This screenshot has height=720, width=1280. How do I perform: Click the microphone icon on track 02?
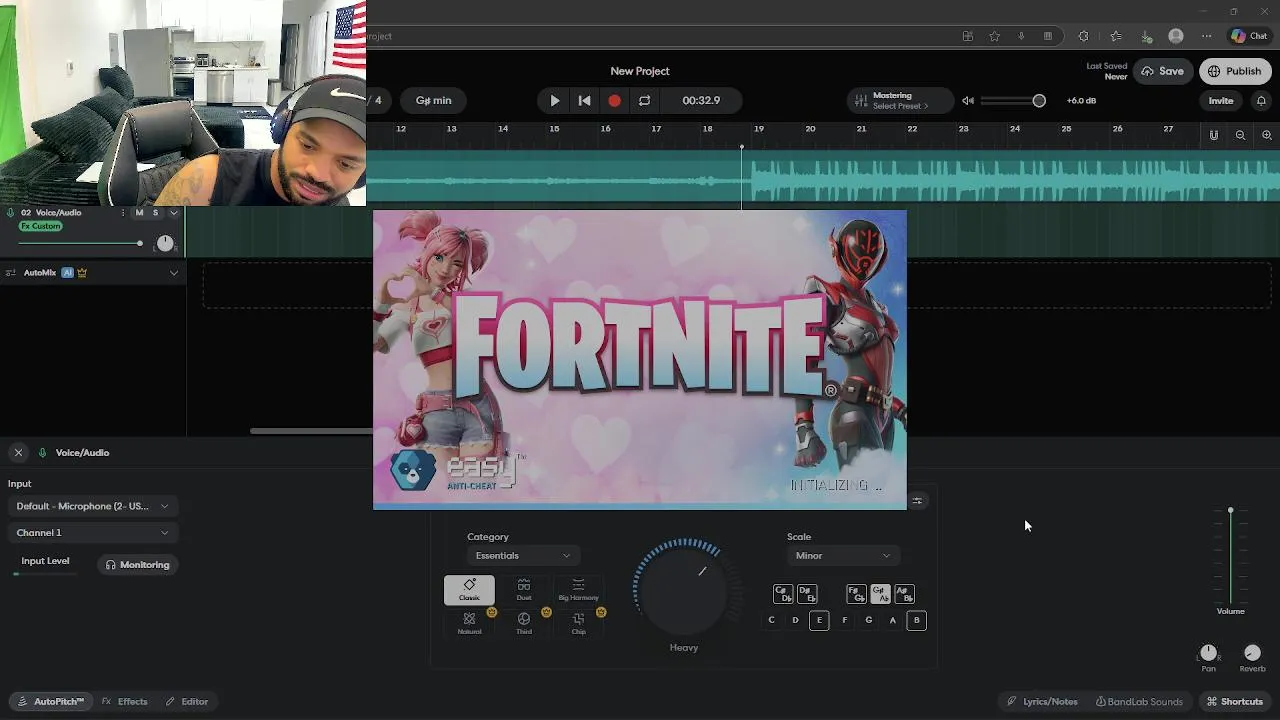11,213
